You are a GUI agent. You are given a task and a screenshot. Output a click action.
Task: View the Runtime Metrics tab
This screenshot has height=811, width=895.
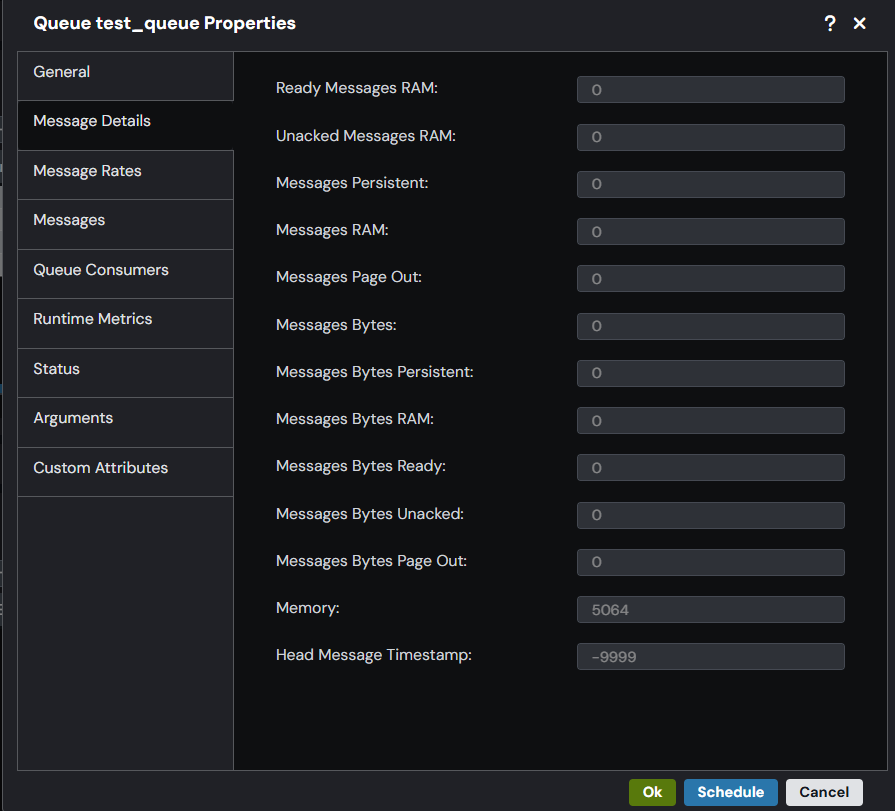[x=126, y=324]
